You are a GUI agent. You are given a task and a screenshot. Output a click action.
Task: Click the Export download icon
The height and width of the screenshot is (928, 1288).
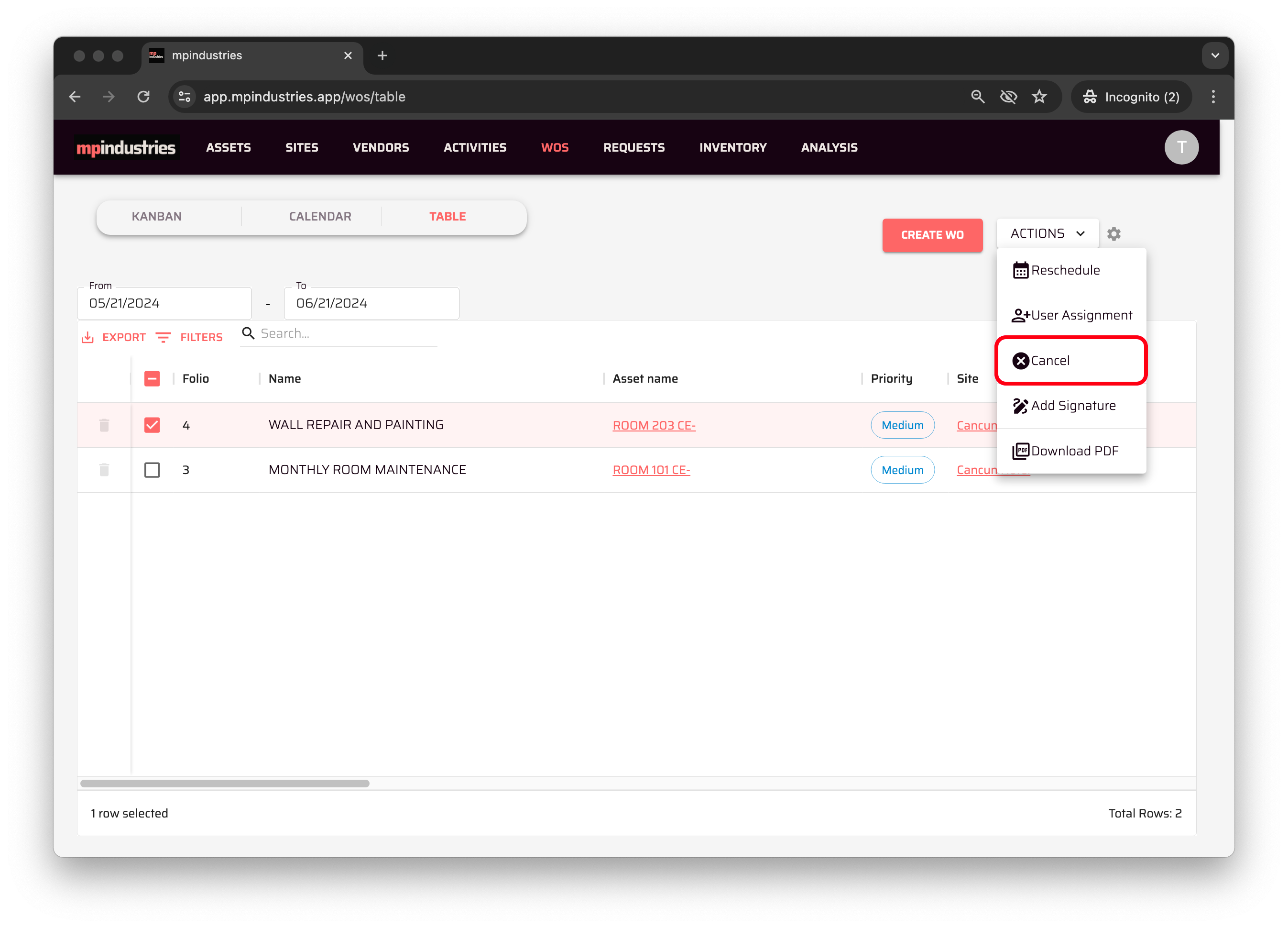click(87, 338)
